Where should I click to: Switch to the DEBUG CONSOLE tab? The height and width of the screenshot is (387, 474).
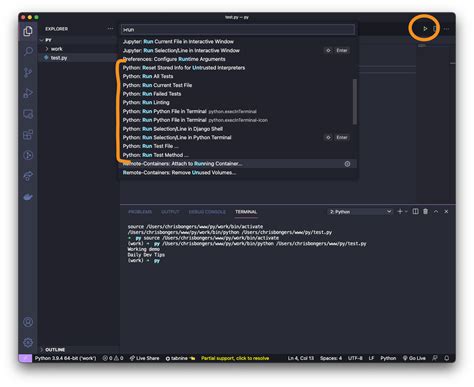pos(207,212)
